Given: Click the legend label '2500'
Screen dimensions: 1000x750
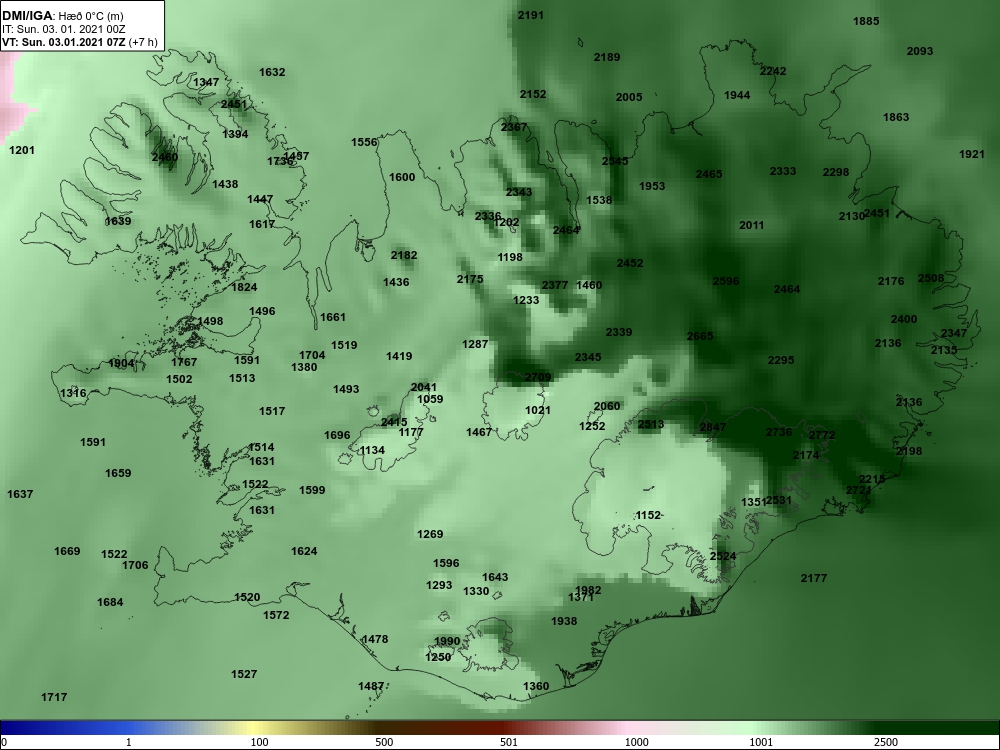Looking at the screenshot, I should click(886, 742).
